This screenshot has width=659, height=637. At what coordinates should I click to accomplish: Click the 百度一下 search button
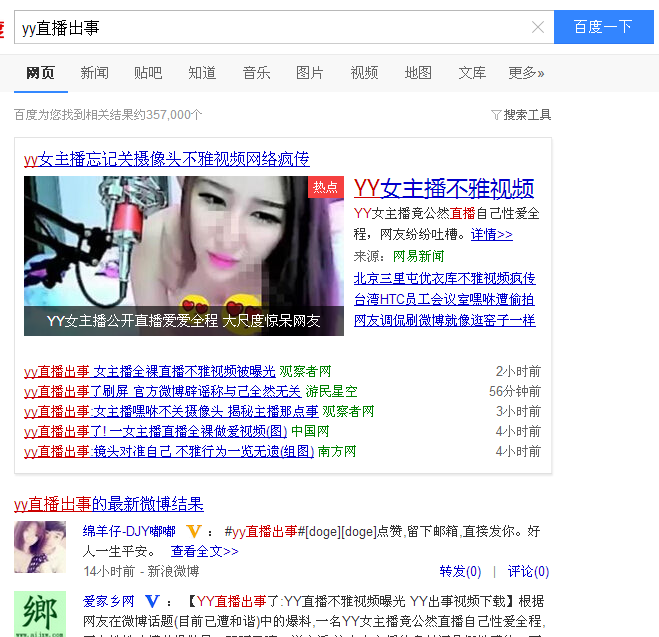click(604, 27)
